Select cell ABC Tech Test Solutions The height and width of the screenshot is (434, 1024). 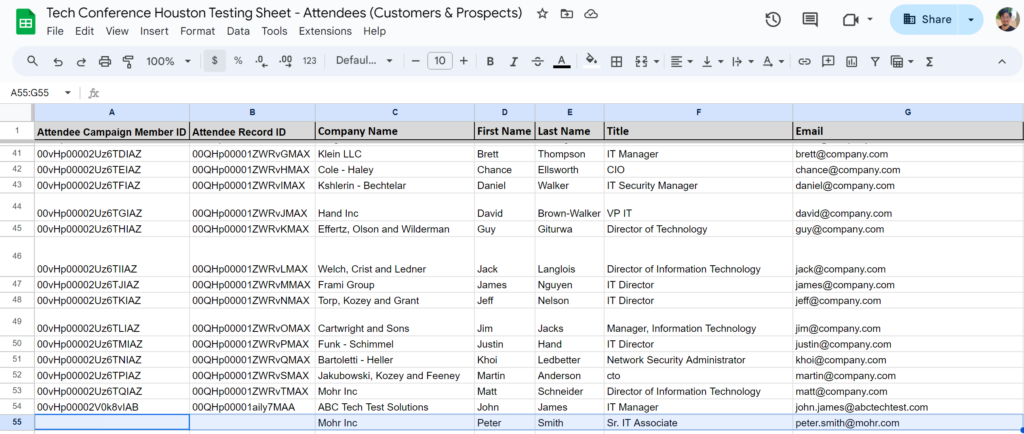pyautogui.click(x=395, y=407)
